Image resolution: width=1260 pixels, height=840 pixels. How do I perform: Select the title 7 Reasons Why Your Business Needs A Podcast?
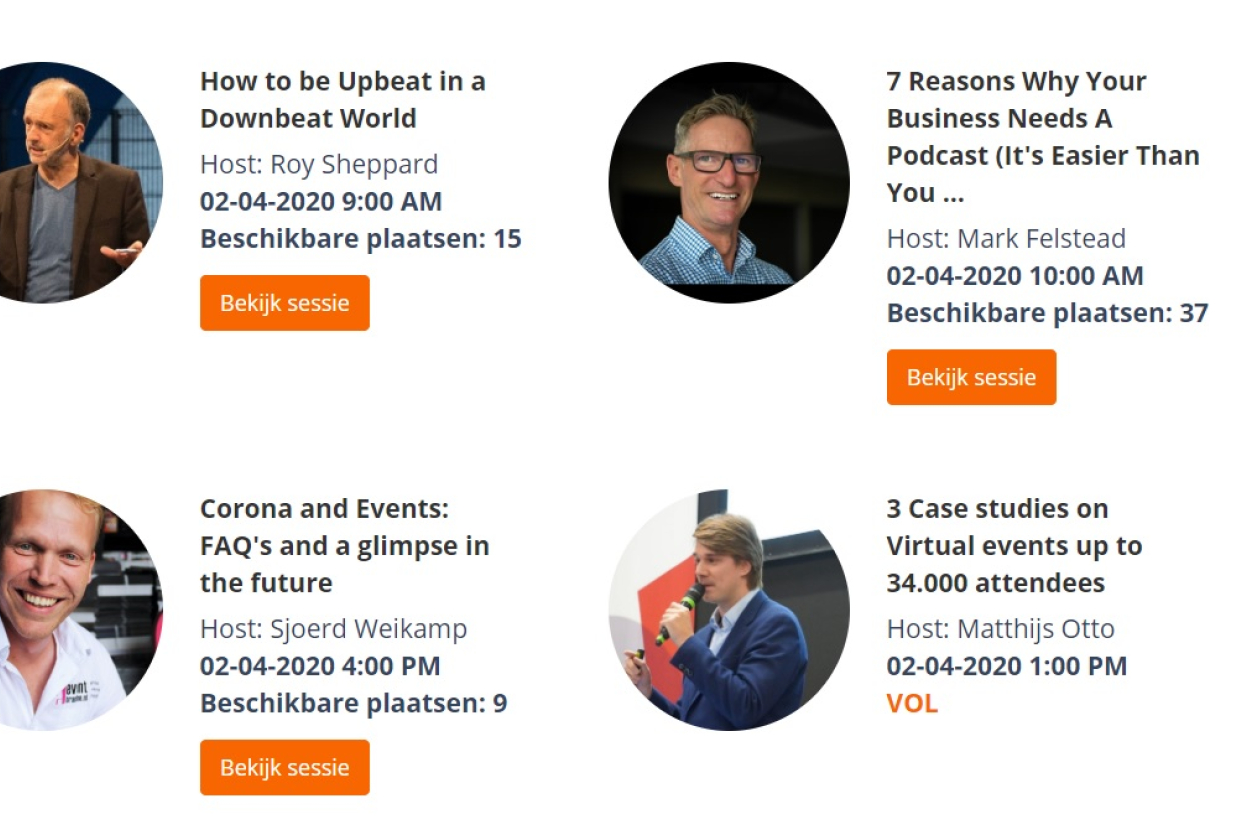click(1043, 137)
